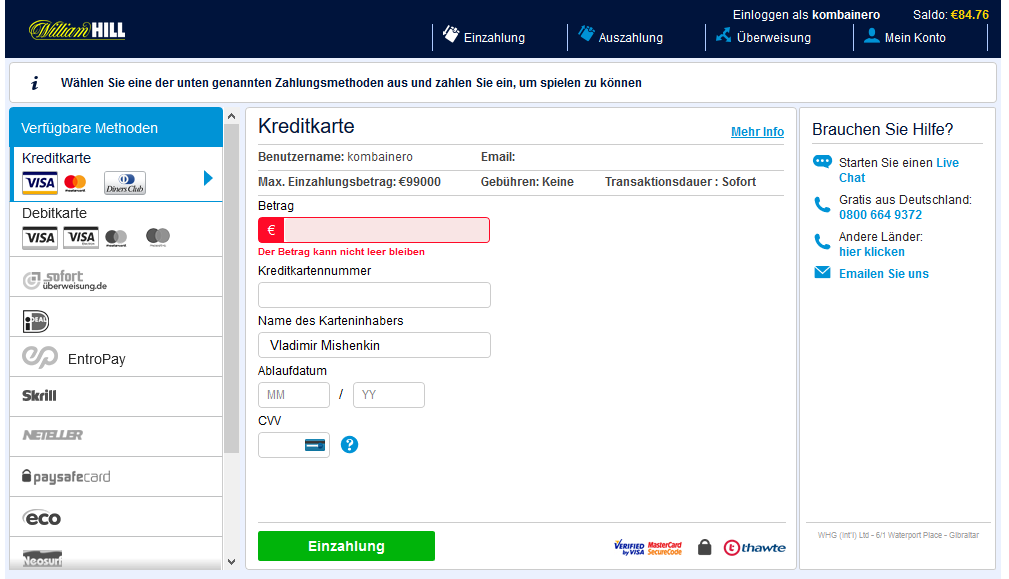Choose the EntroPay payment method
This screenshot has height=579, width=1009.
click(116, 357)
